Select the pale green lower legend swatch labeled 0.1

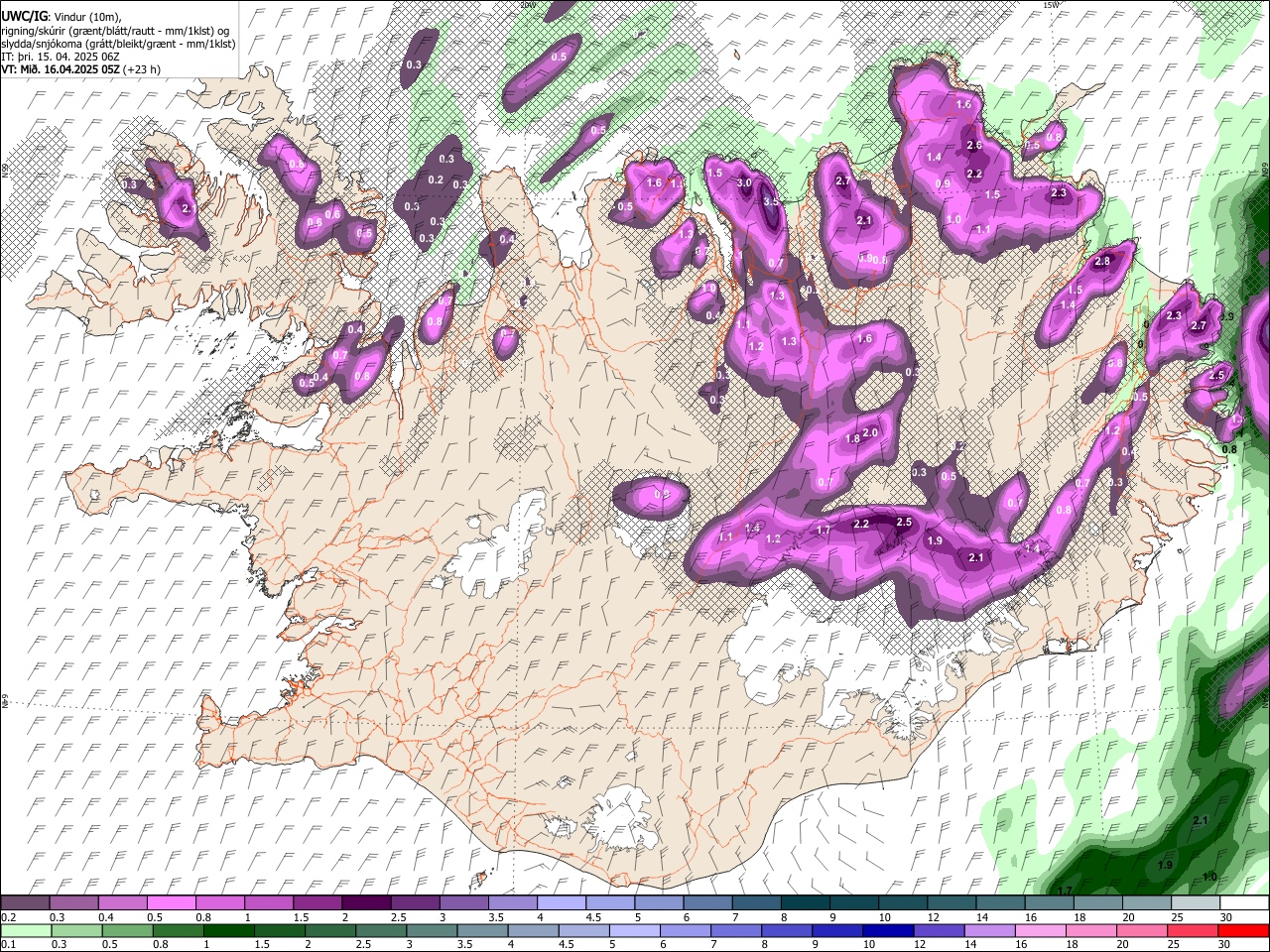pos(25,930)
